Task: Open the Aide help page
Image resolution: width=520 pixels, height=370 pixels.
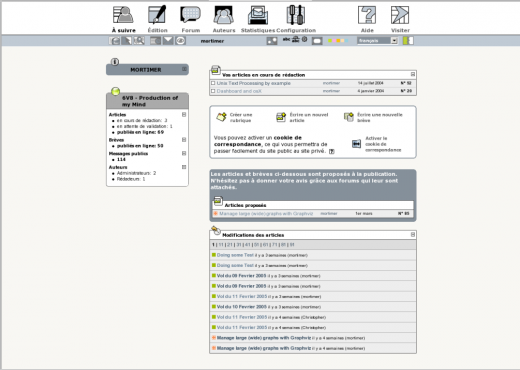Action: pyautogui.click(x=367, y=19)
